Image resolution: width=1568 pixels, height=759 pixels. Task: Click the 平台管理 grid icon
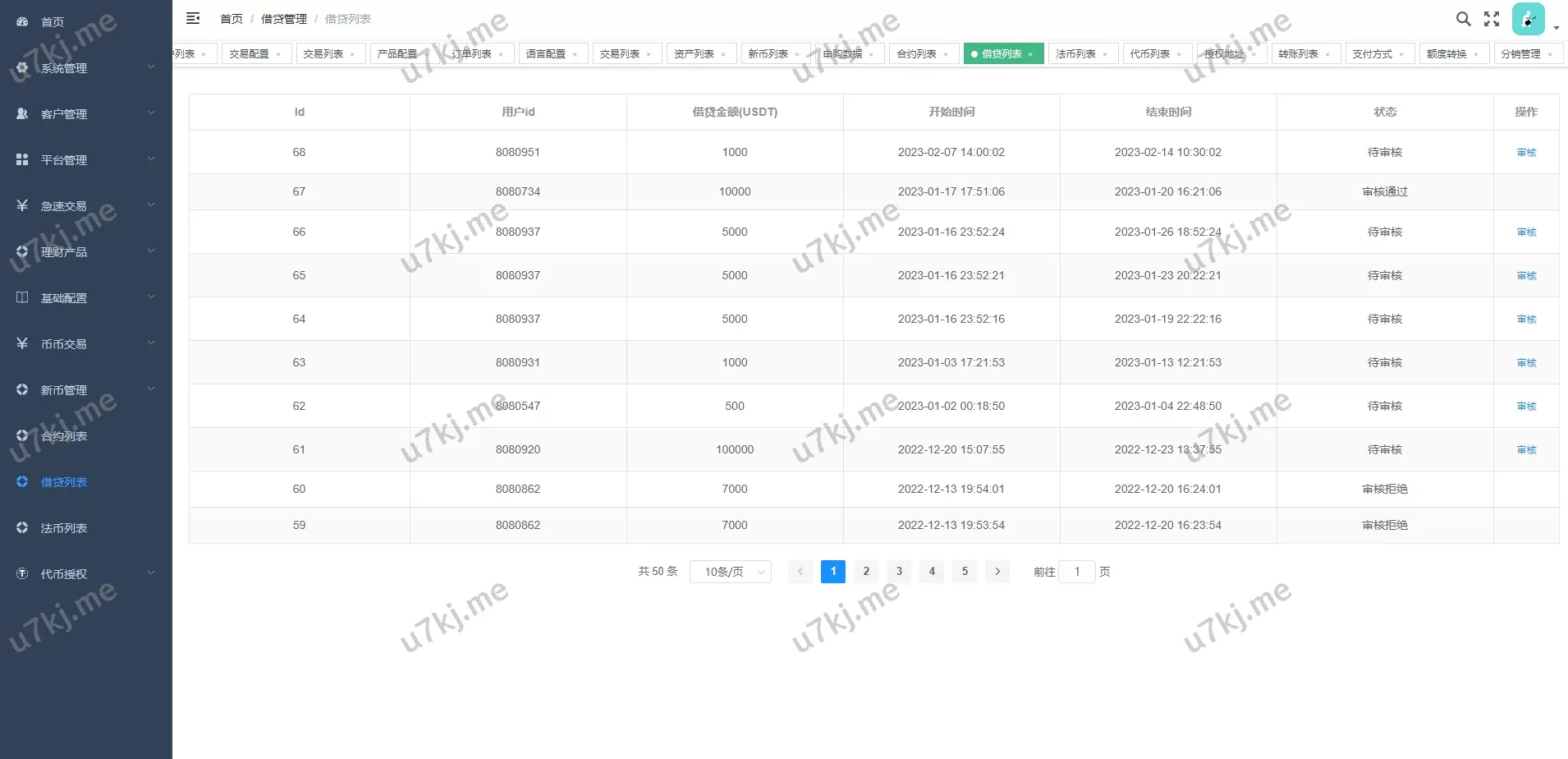(22, 160)
